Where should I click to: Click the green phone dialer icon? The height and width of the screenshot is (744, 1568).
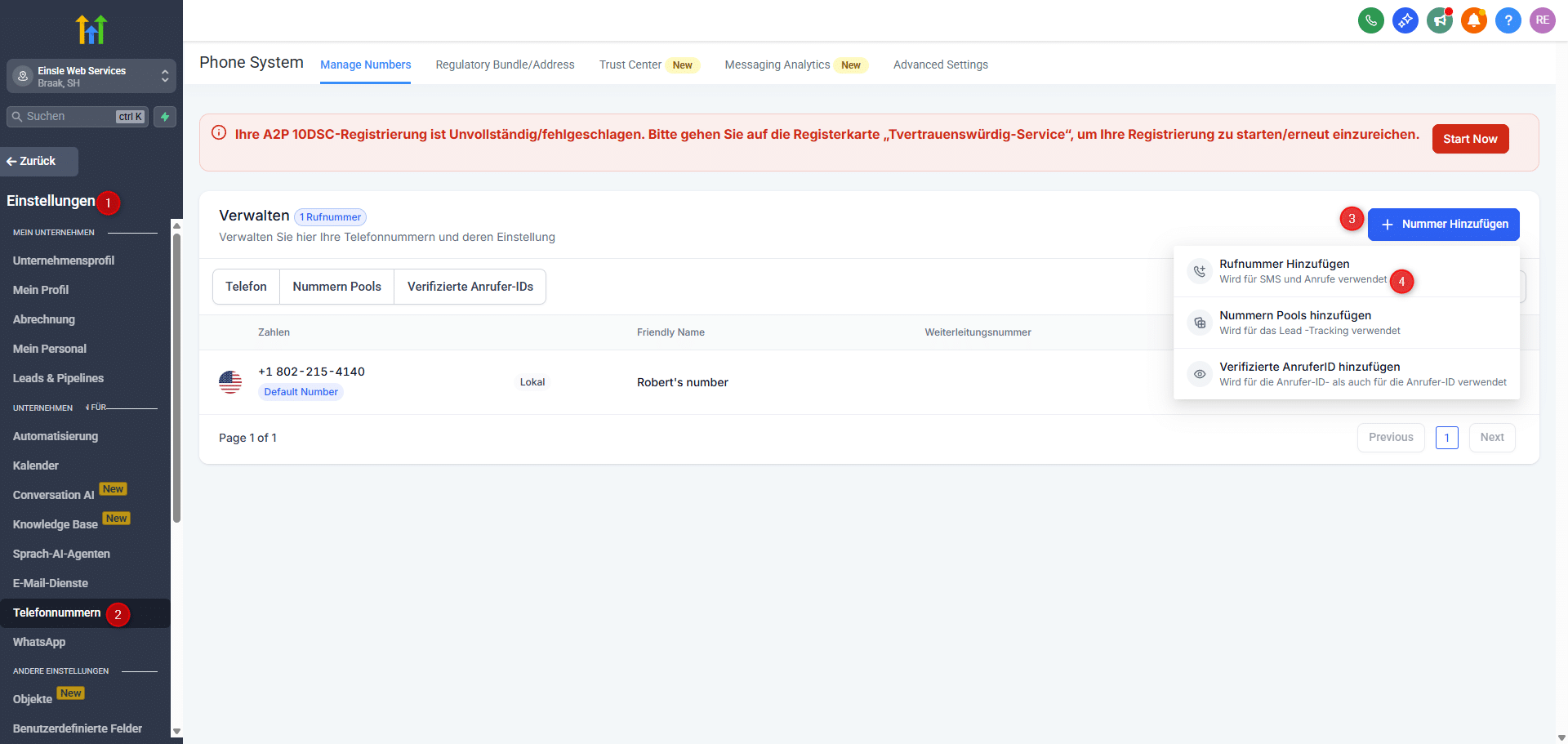click(1371, 20)
